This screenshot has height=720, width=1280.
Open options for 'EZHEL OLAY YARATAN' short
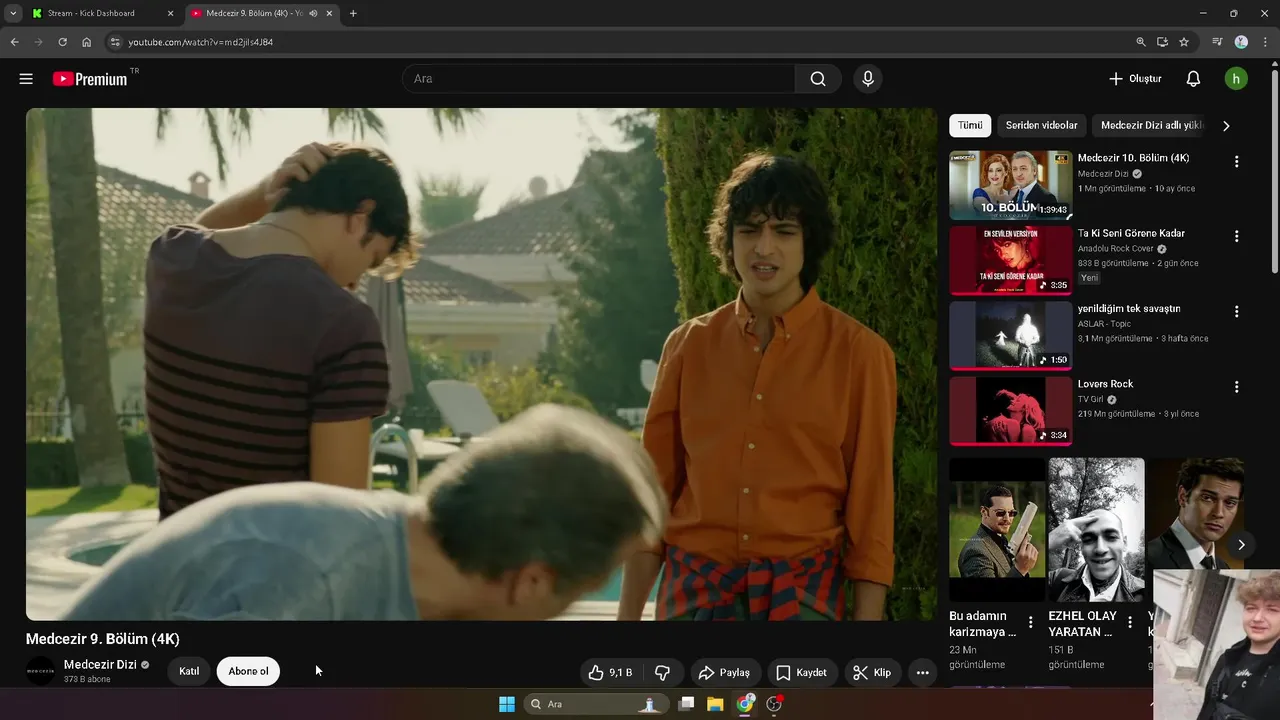tap(1130, 622)
